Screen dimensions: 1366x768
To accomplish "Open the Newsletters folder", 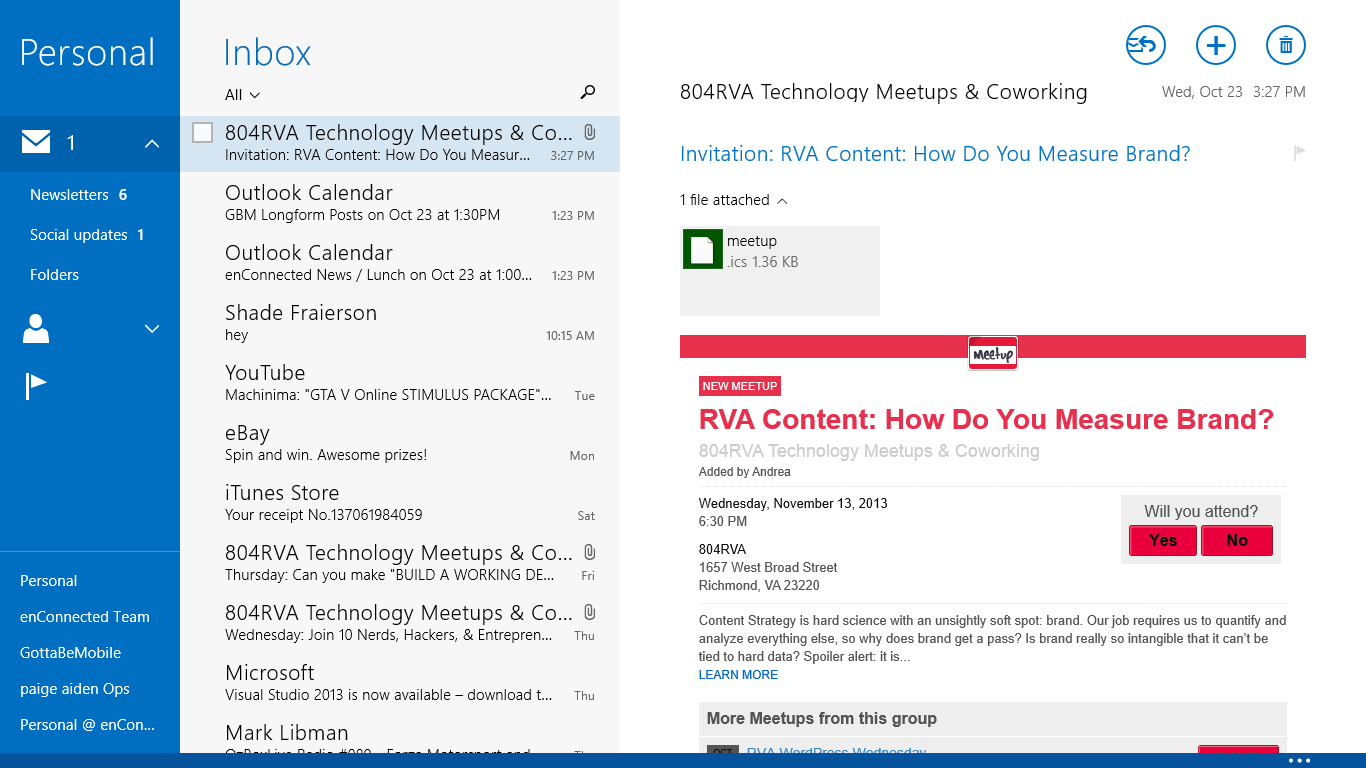I will 78,195.
